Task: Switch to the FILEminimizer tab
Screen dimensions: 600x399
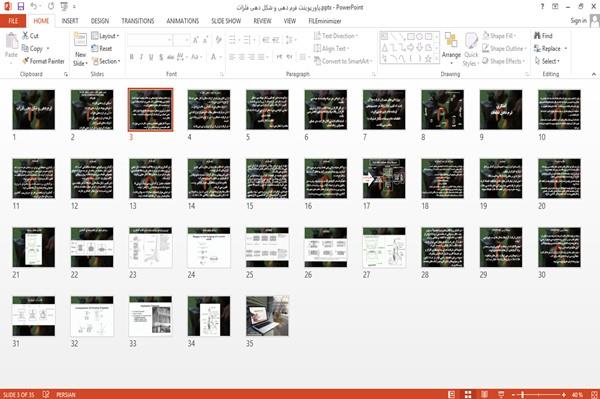Action: 325,21
